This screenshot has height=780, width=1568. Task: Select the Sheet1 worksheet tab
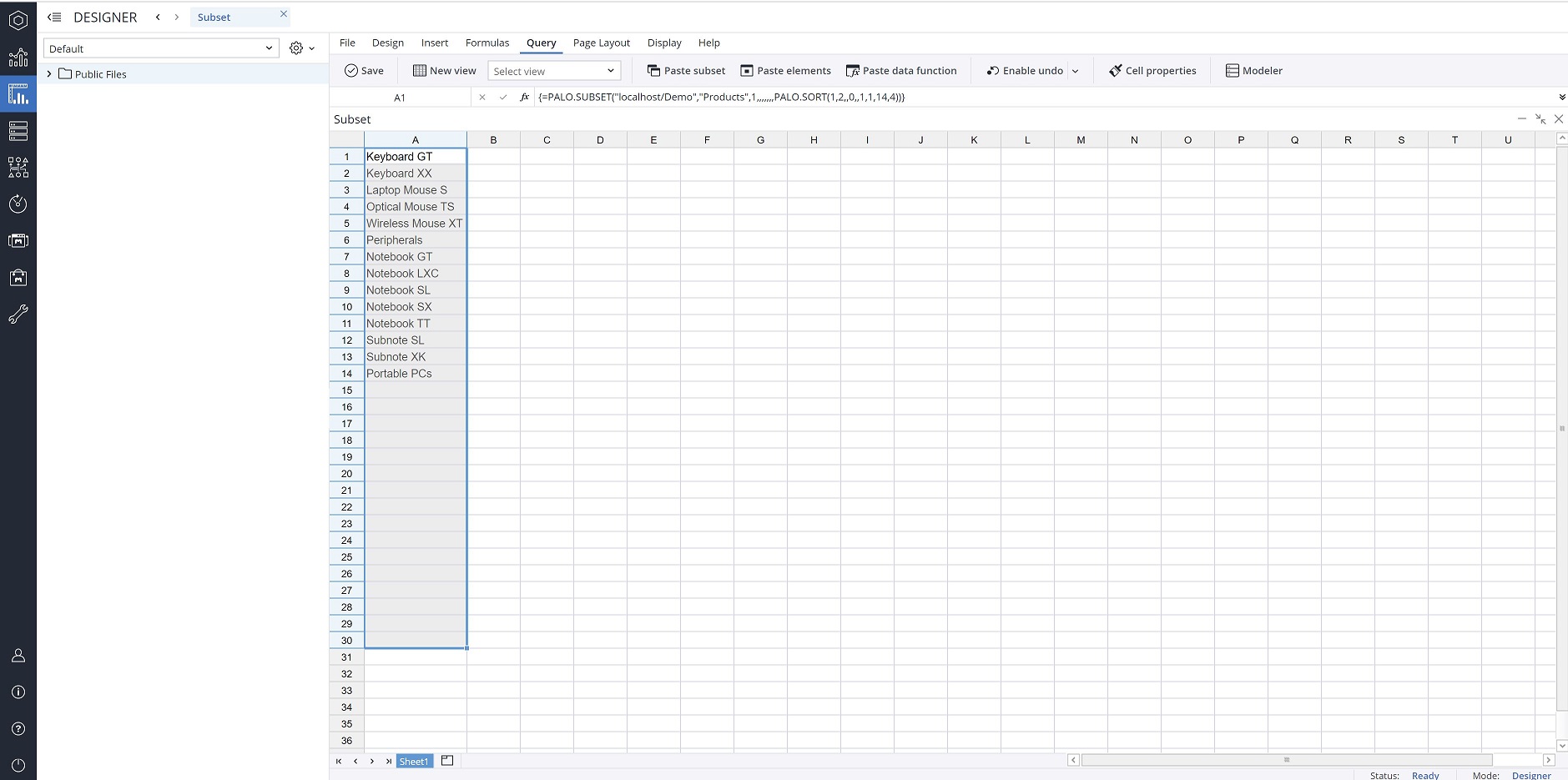(x=414, y=761)
